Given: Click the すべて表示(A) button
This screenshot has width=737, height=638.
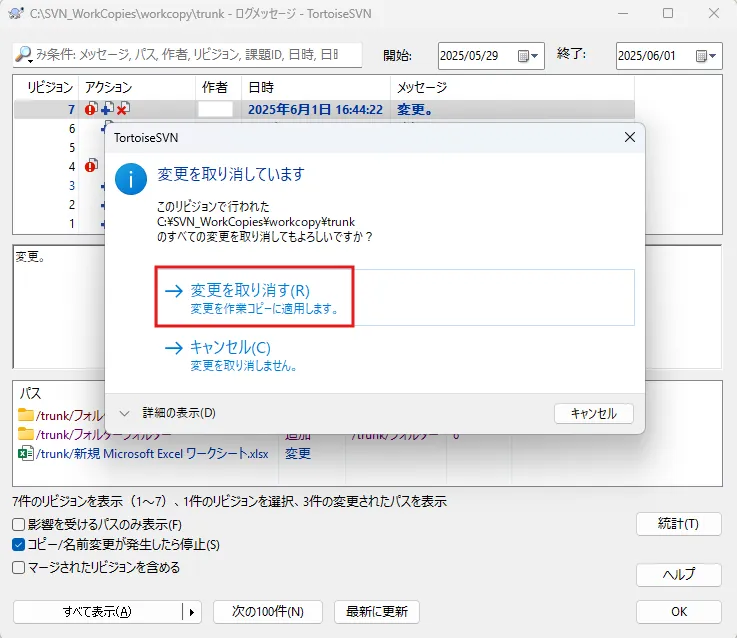Looking at the screenshot, I should 98,612.
